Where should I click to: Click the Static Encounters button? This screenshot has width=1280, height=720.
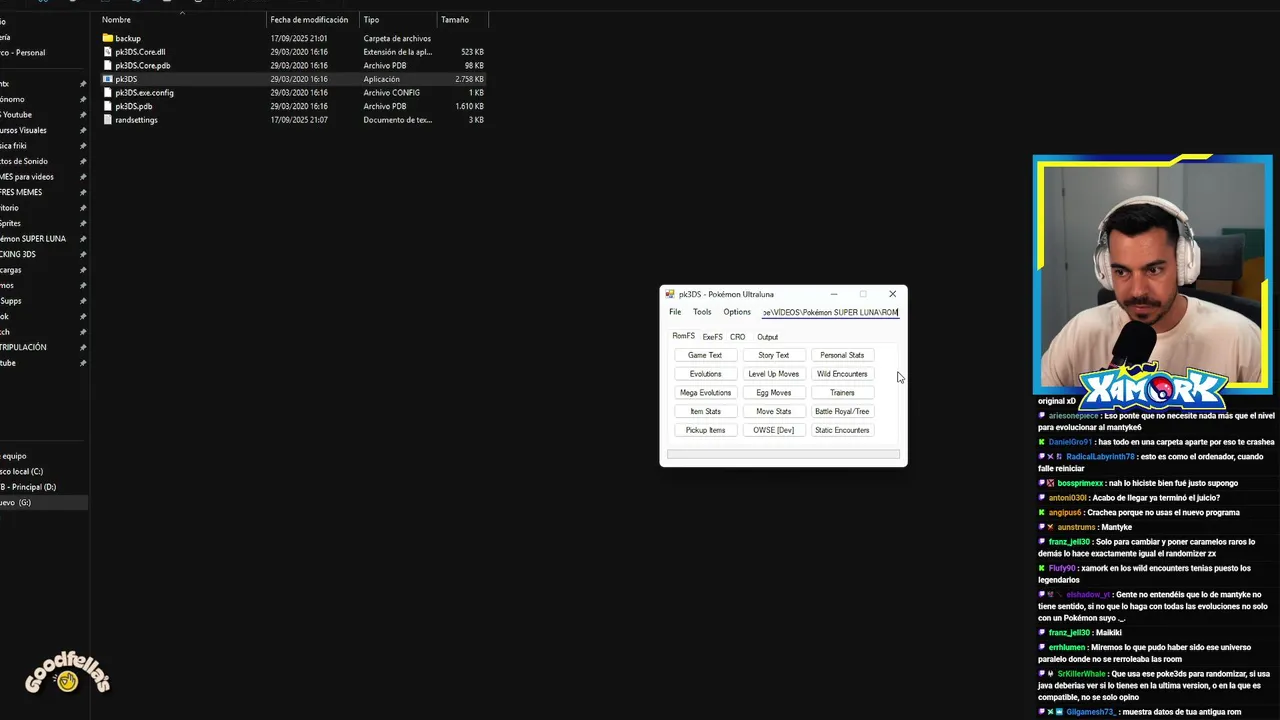pyautogui.click(x=842, y=430)
